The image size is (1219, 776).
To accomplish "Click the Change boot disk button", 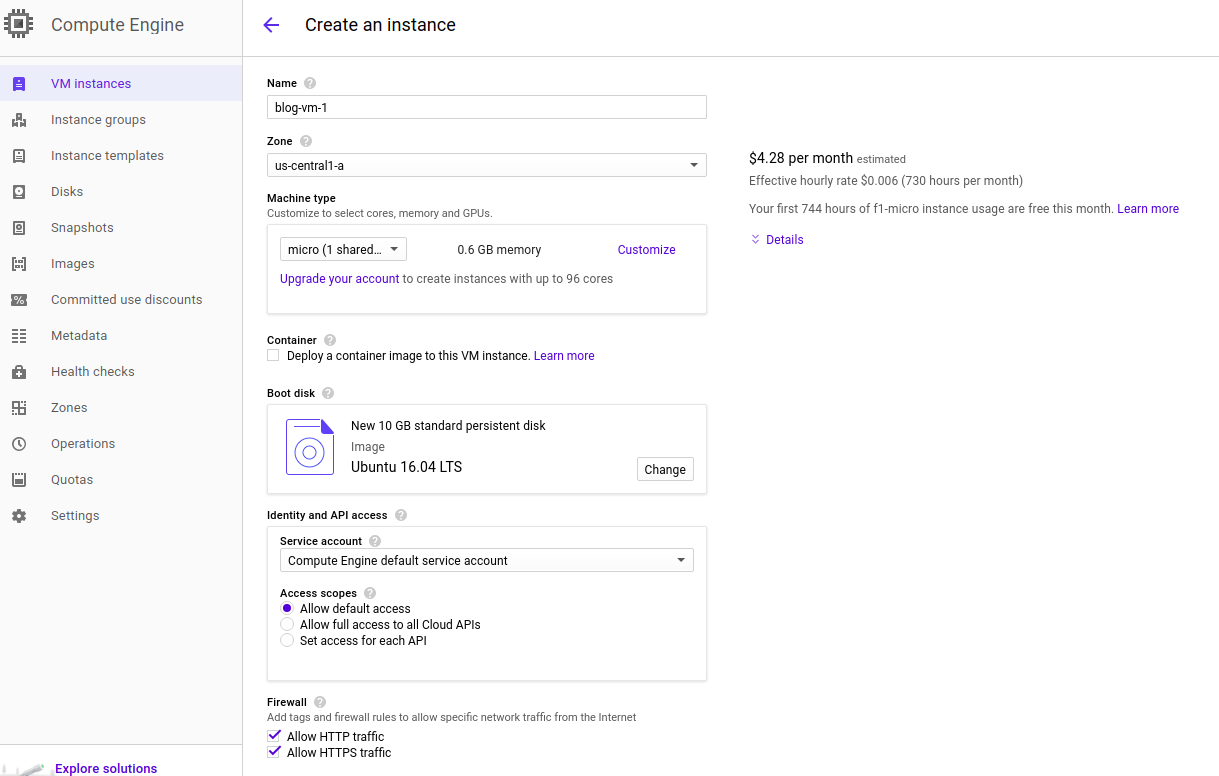I will [665, 469].
